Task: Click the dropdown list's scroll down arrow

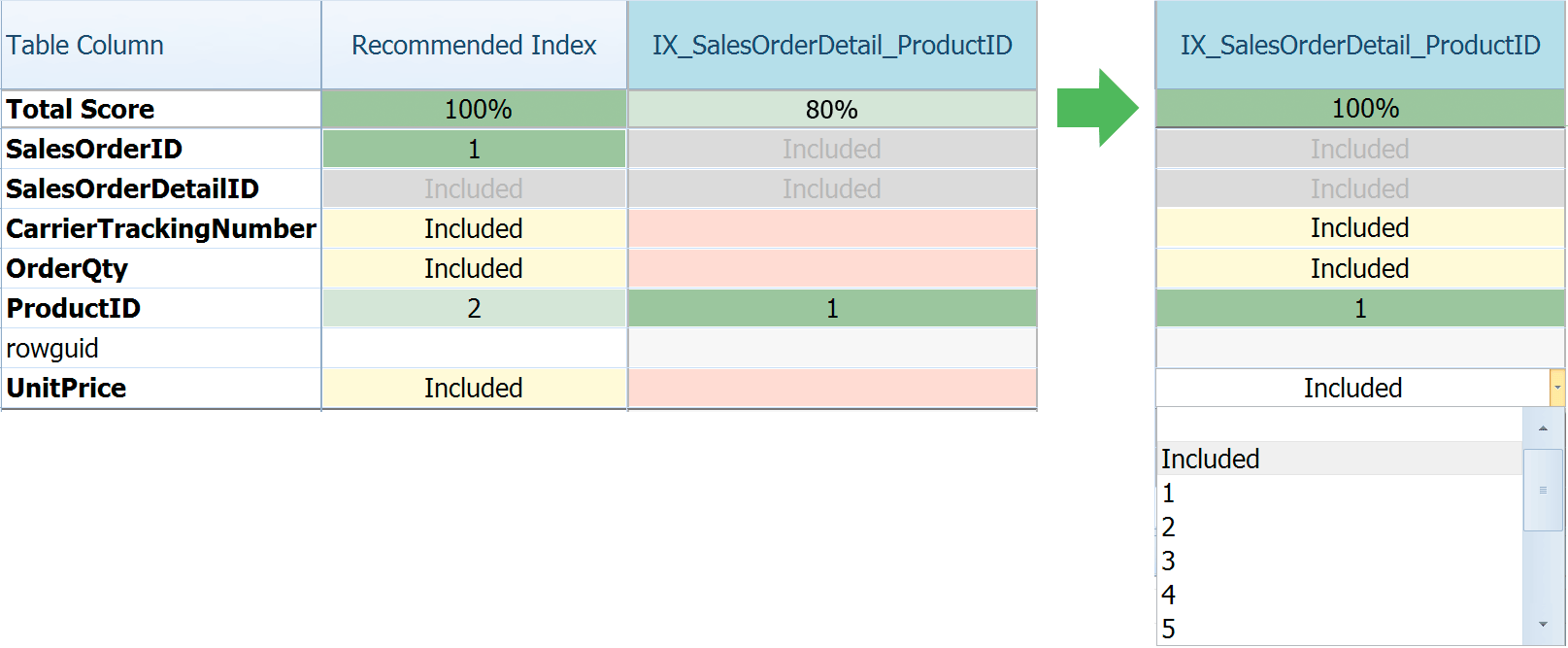Action: [x=1543, y=625]
